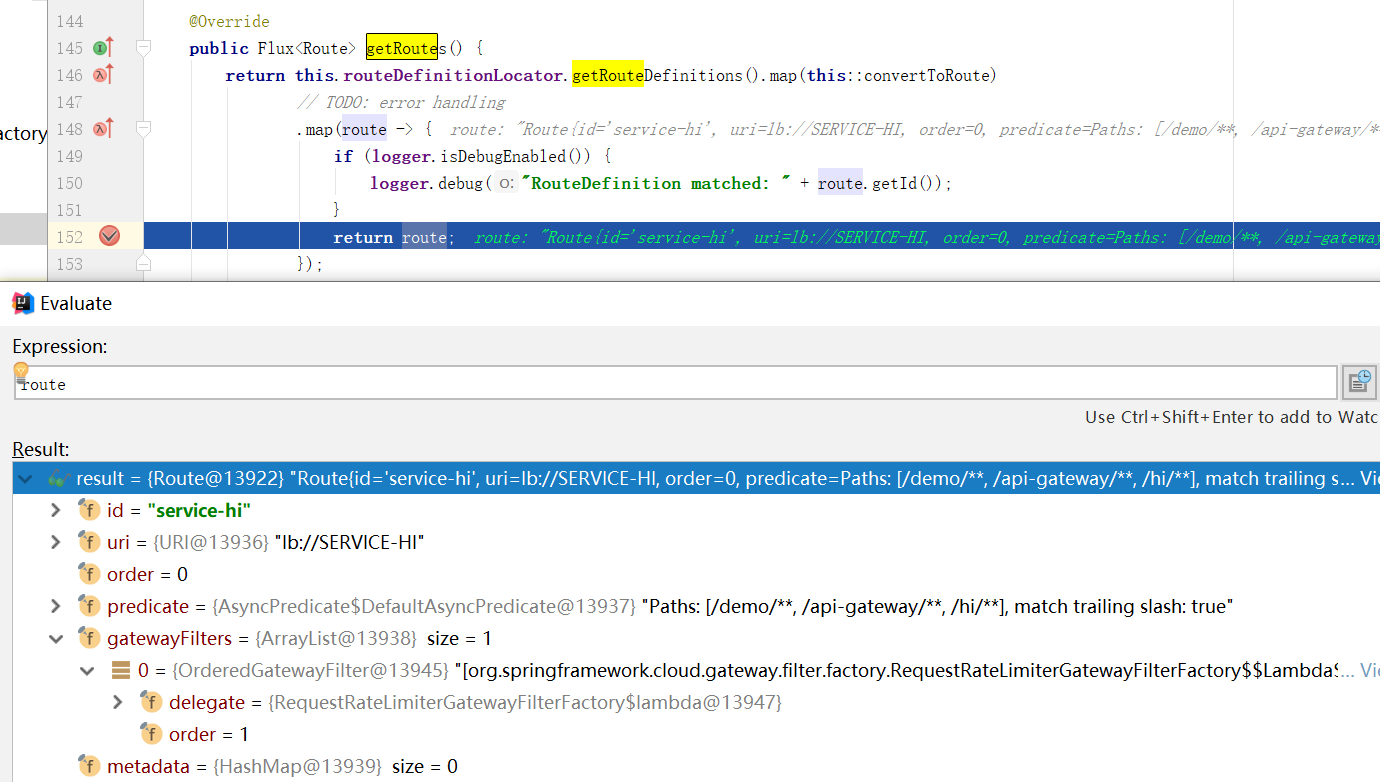Click the Result label

point(41,450)
